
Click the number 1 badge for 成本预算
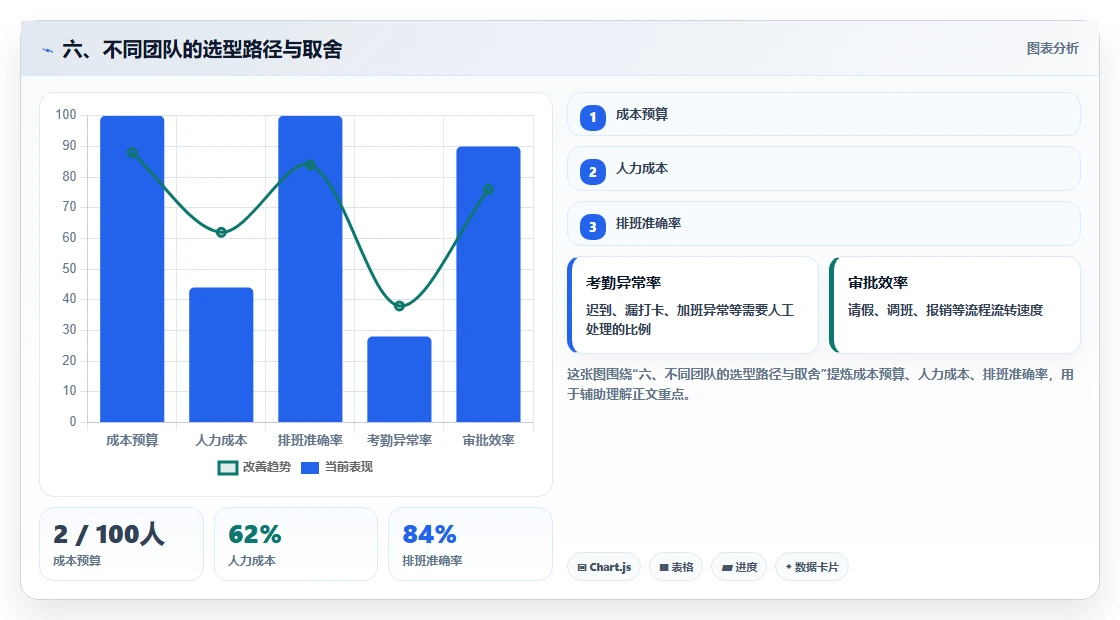592,117
